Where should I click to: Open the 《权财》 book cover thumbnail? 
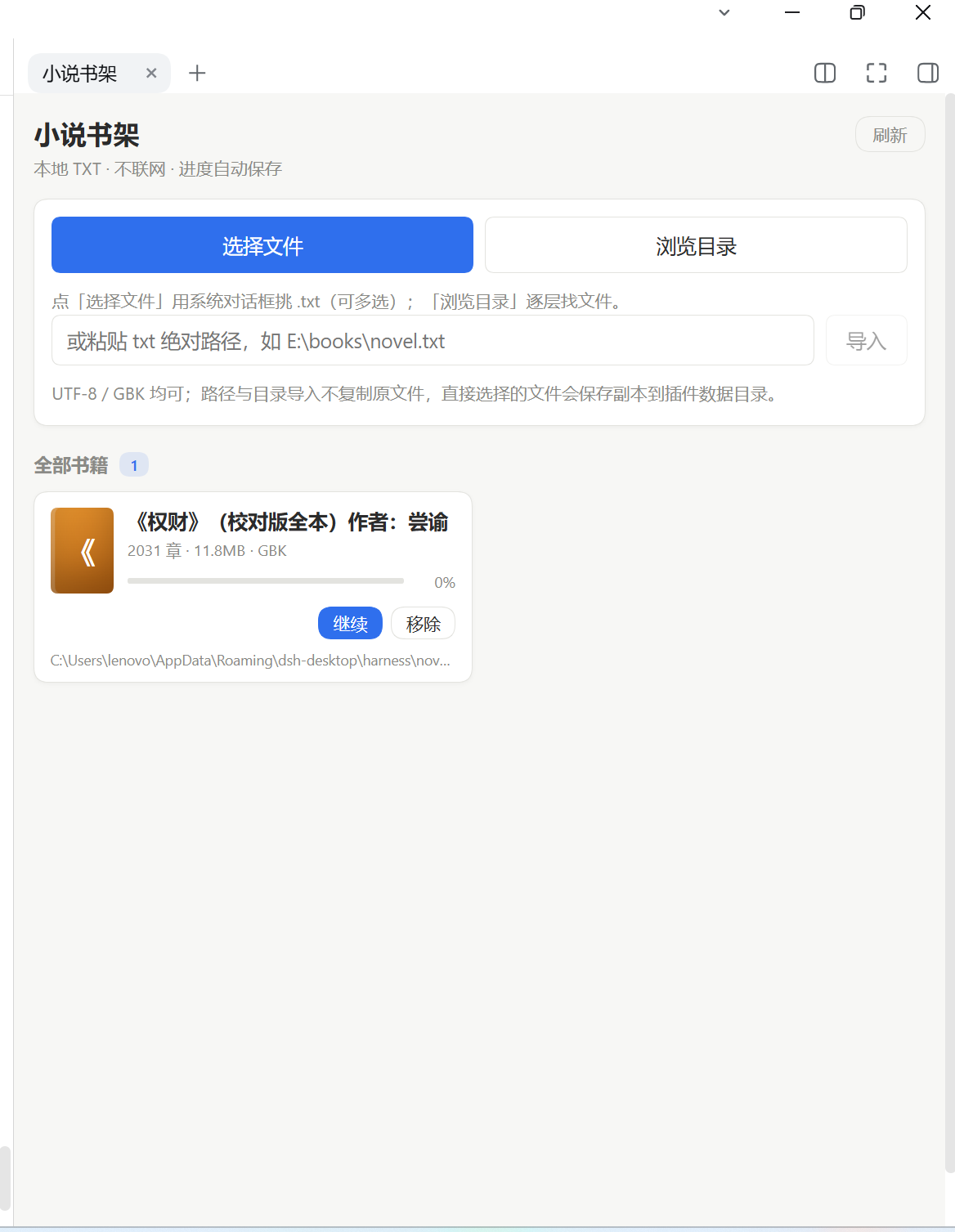pyautogui.click(x=82, y=550)
